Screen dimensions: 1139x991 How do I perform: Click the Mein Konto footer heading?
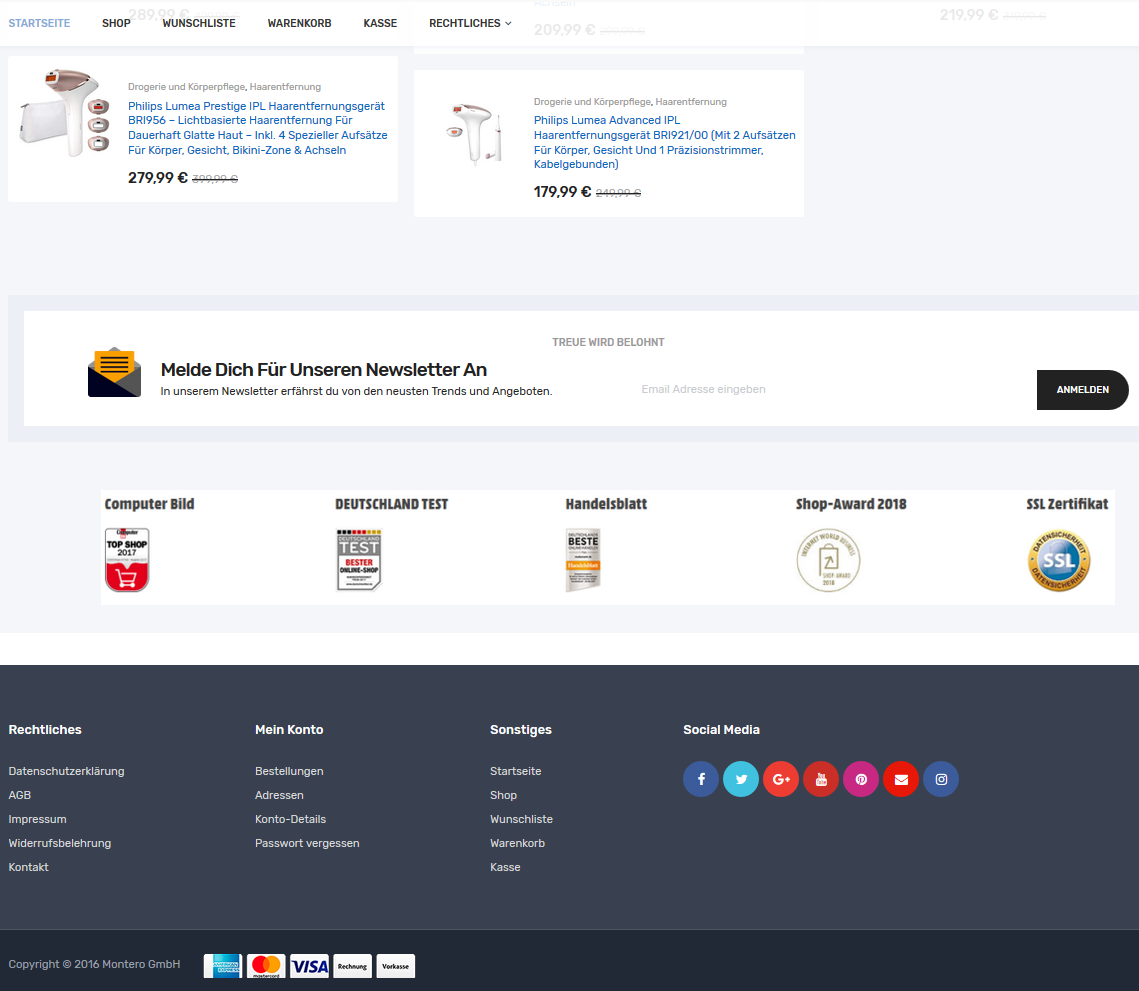tap(289, 729)
